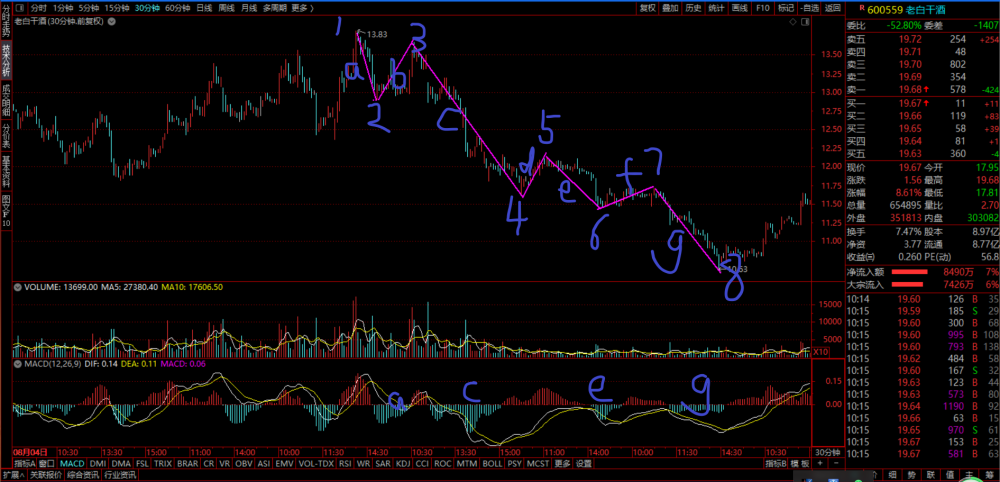
Task: Click the 叠加 overlay button
Action: pyautogui.click(x=670, y=8)
